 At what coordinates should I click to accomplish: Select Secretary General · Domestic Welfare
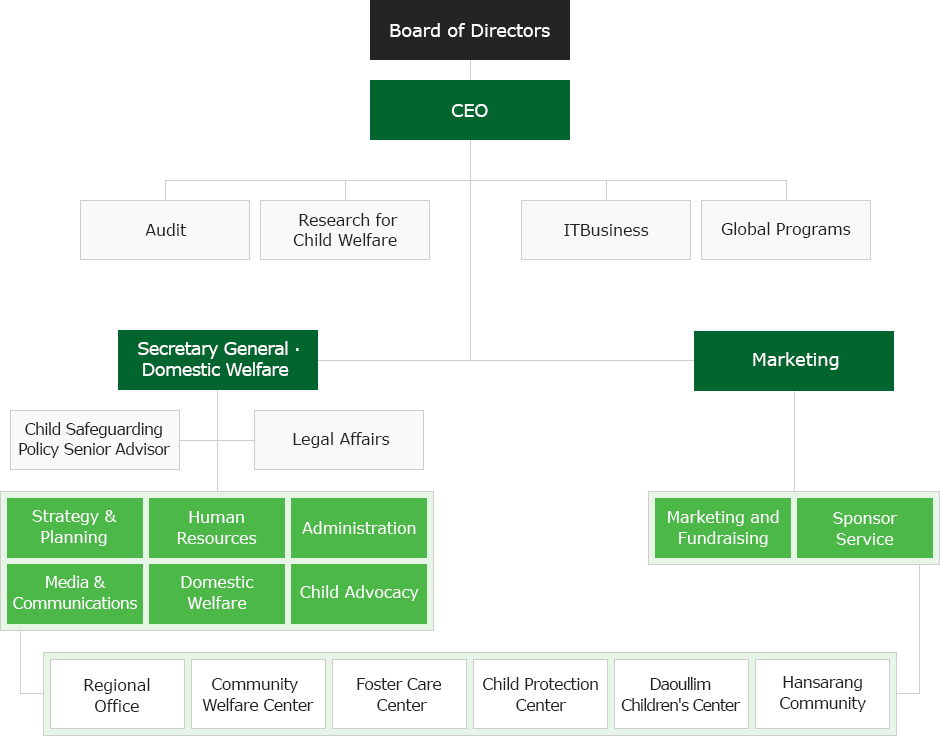(x=218, y=360)
